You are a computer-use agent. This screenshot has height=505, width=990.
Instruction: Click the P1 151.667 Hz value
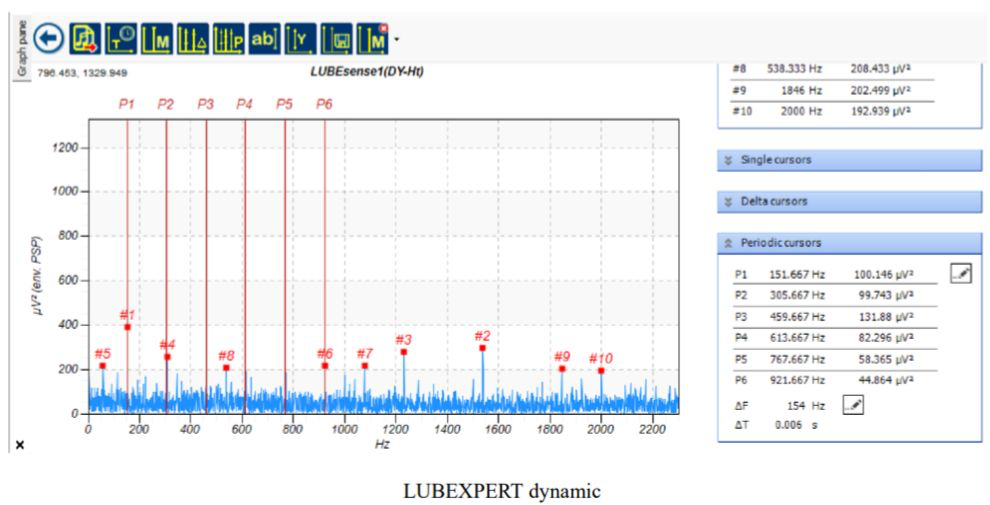click(x=797, y=275)
